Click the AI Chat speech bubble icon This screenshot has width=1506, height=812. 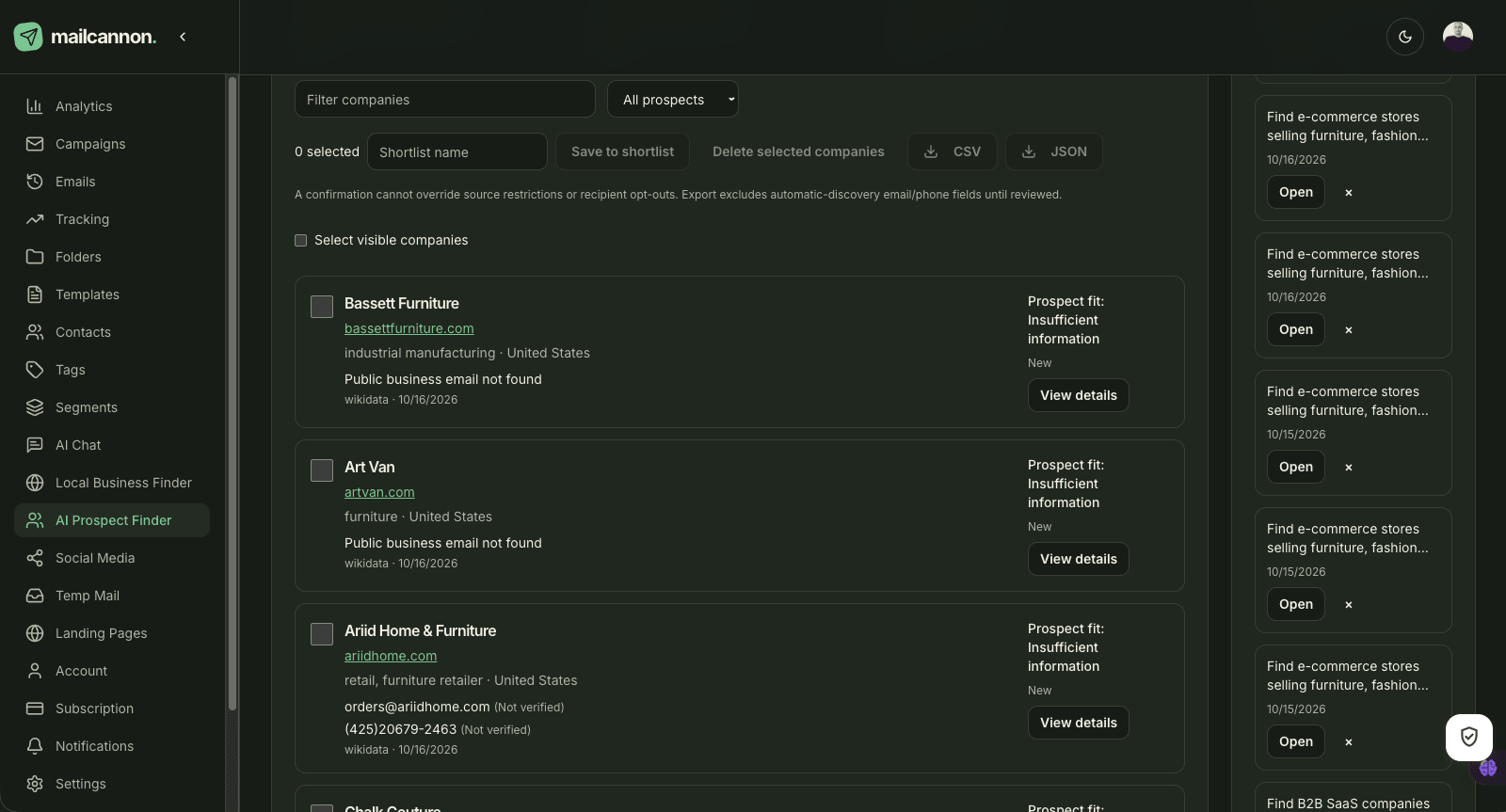35,445
